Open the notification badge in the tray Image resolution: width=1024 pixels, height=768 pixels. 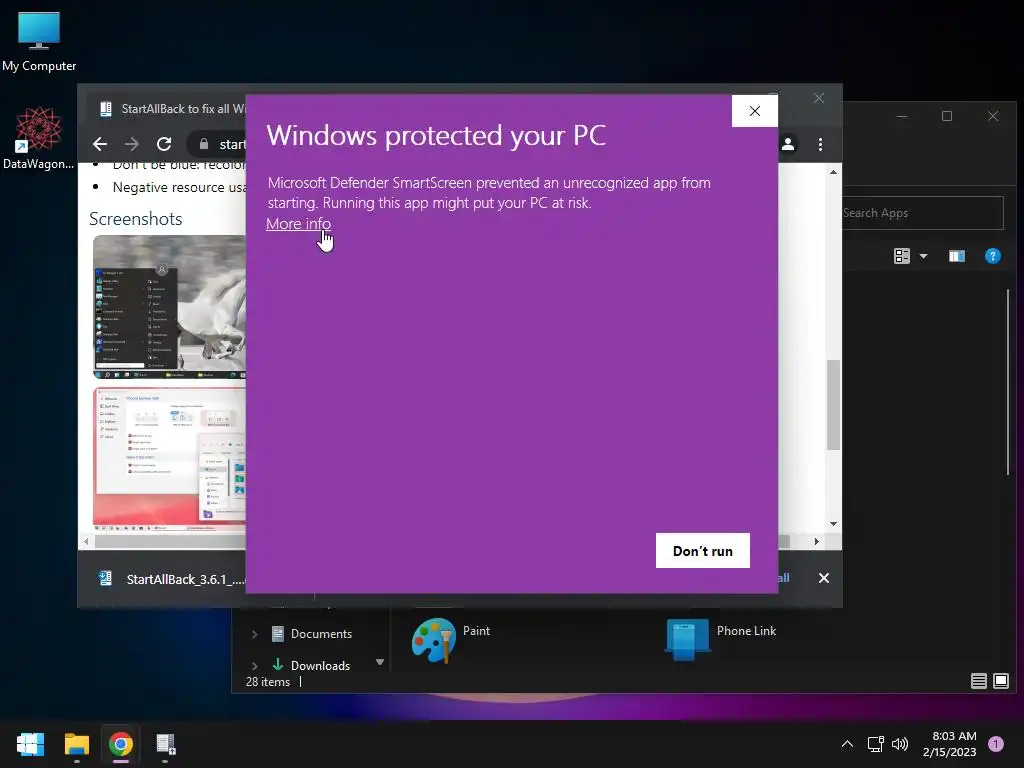996,743
